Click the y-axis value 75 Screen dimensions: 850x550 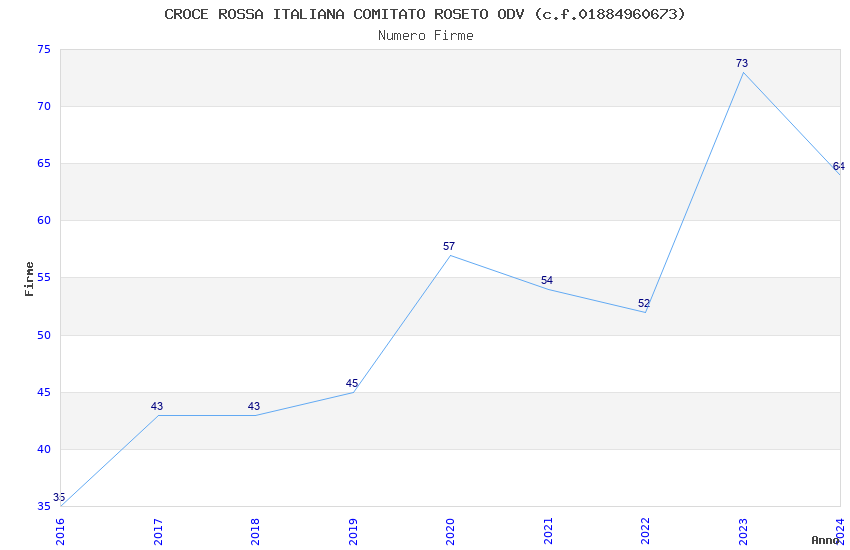click(x=44, y=50)
